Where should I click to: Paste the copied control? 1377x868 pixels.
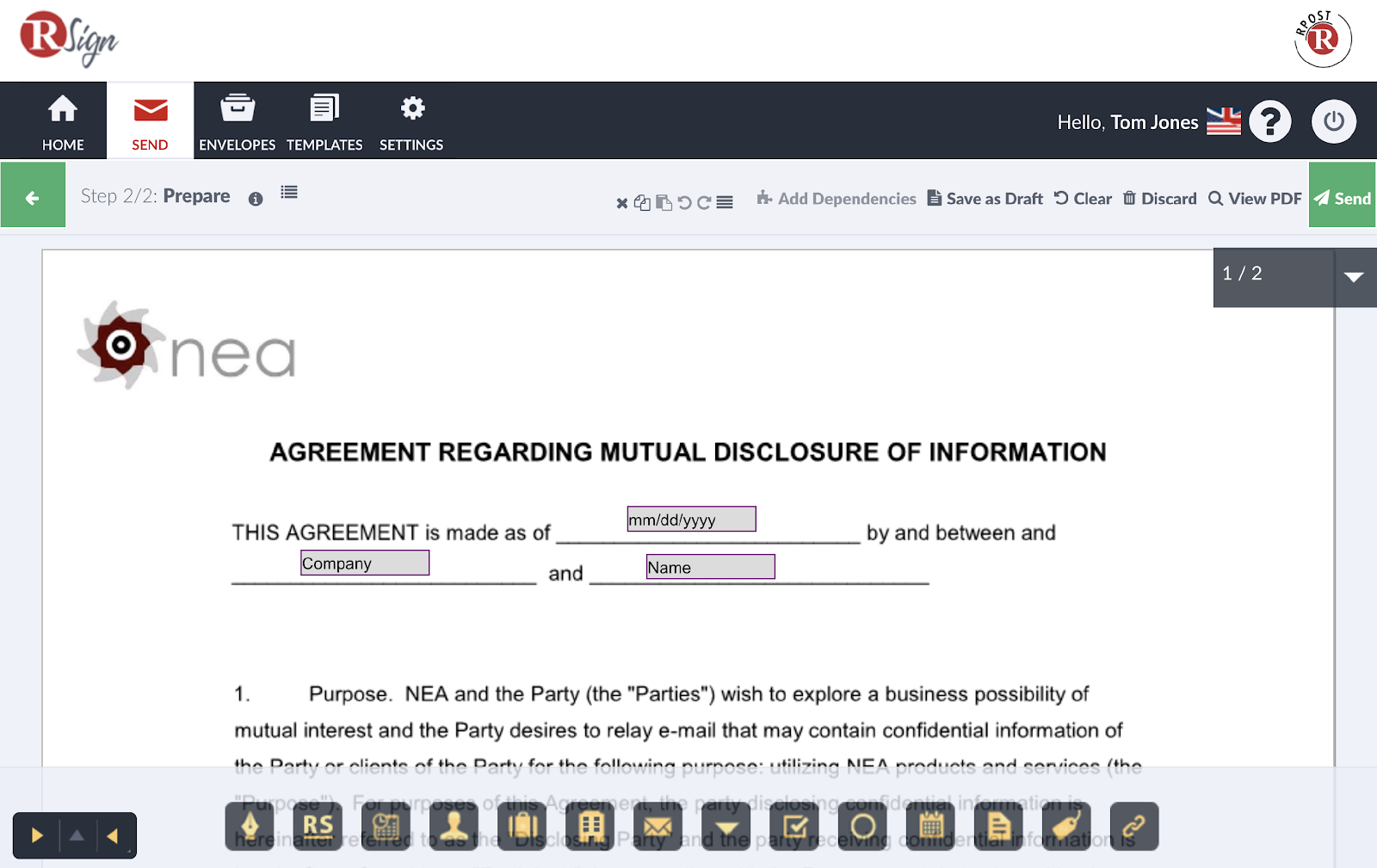tap(664, 203)
